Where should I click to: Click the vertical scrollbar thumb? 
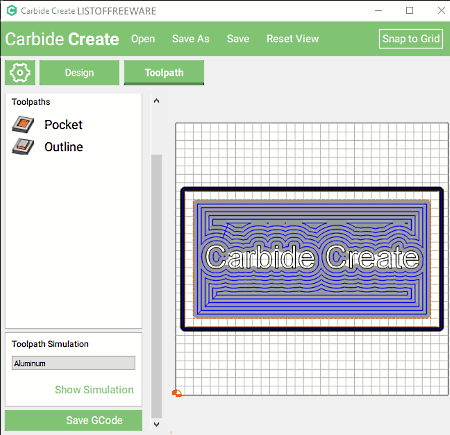click(x=156, y=286)
